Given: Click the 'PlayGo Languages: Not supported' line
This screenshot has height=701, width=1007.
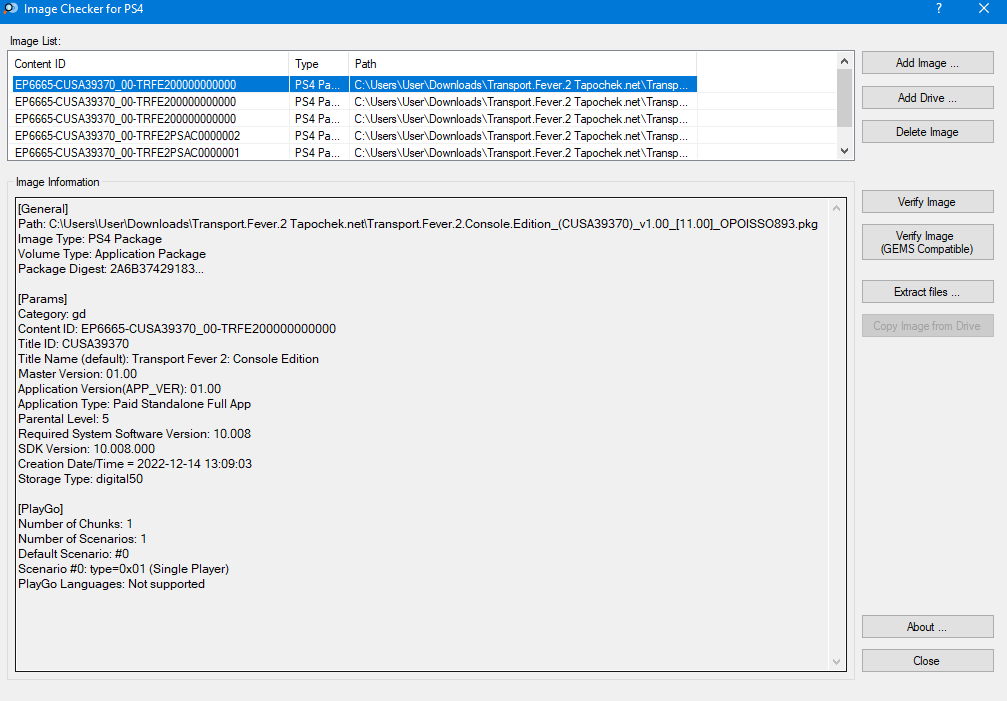Looking at the screenshot, I should (111, 584).
